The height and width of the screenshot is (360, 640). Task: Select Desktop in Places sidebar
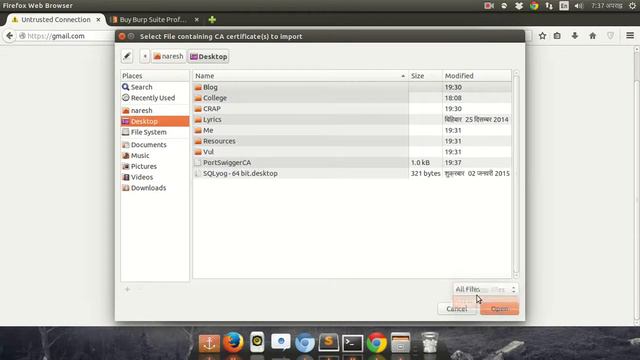pos(155,121)
